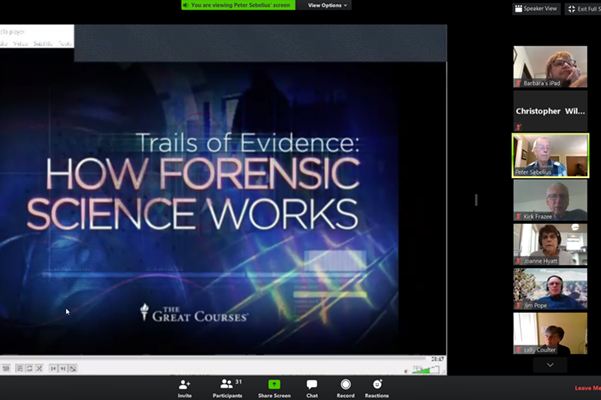Open the Invite people icon
601x400 pixels.
coord(184,384)
